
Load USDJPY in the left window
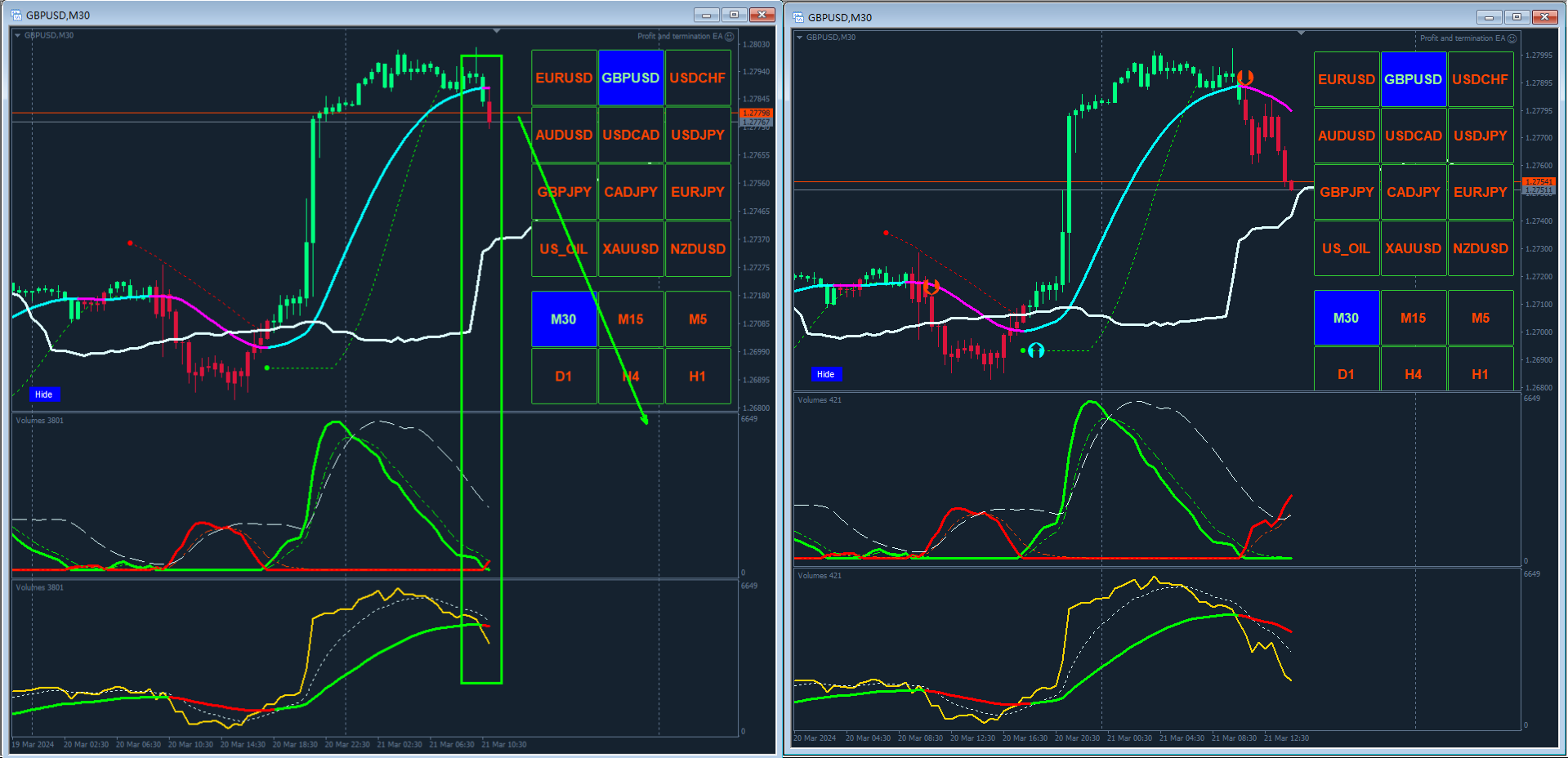tap(698, 135)
